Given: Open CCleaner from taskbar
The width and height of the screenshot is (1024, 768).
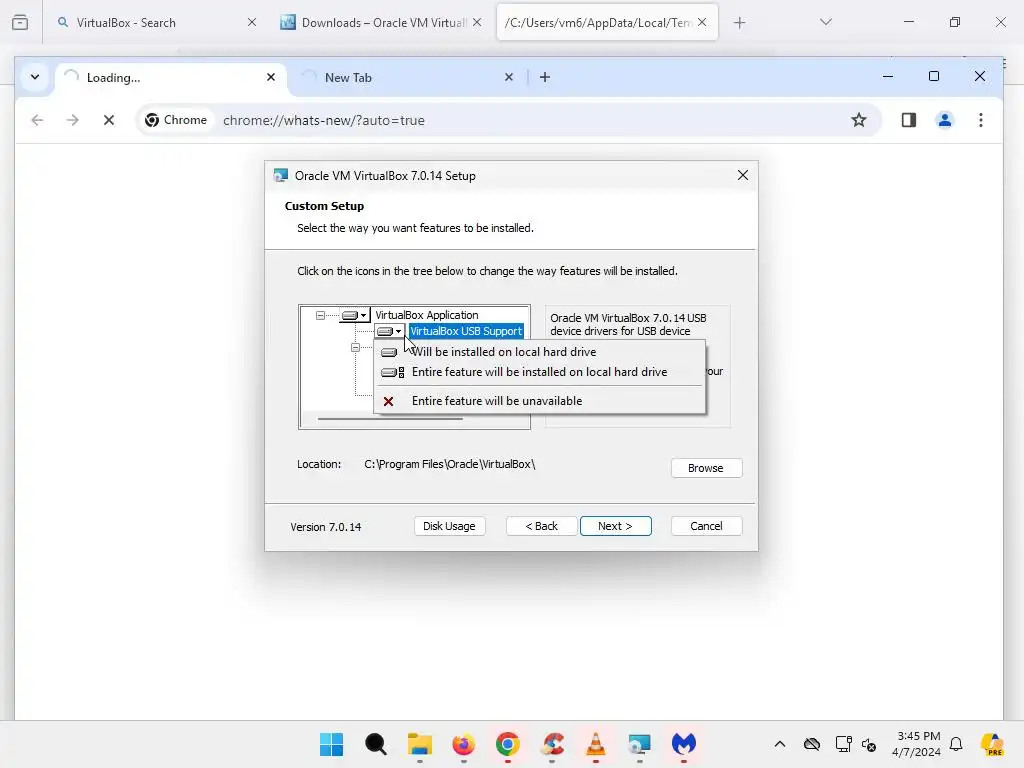Looking at the screenshot, I should pos(552,744).
